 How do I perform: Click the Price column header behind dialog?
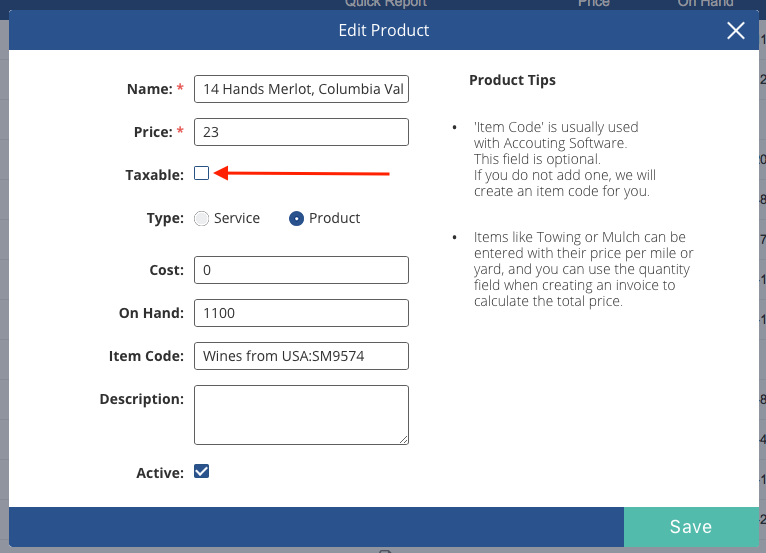click(594, 3)
